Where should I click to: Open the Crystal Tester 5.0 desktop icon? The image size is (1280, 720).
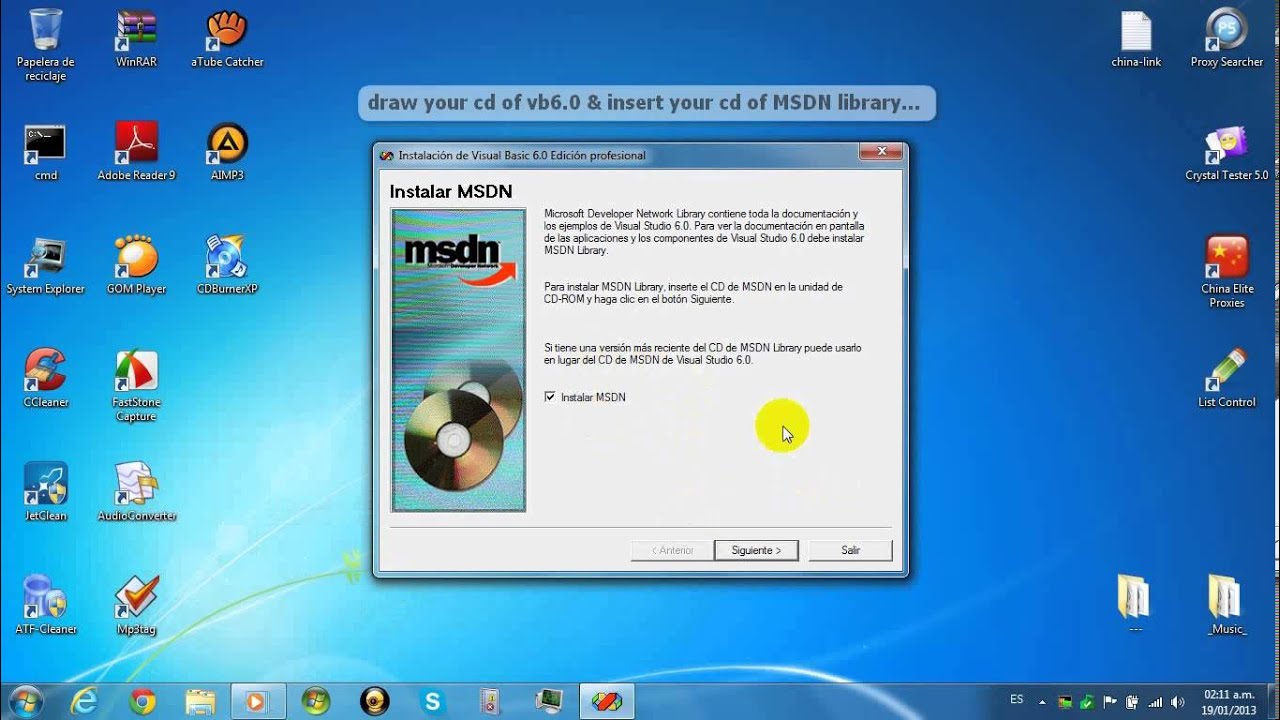coord(1227,152)
